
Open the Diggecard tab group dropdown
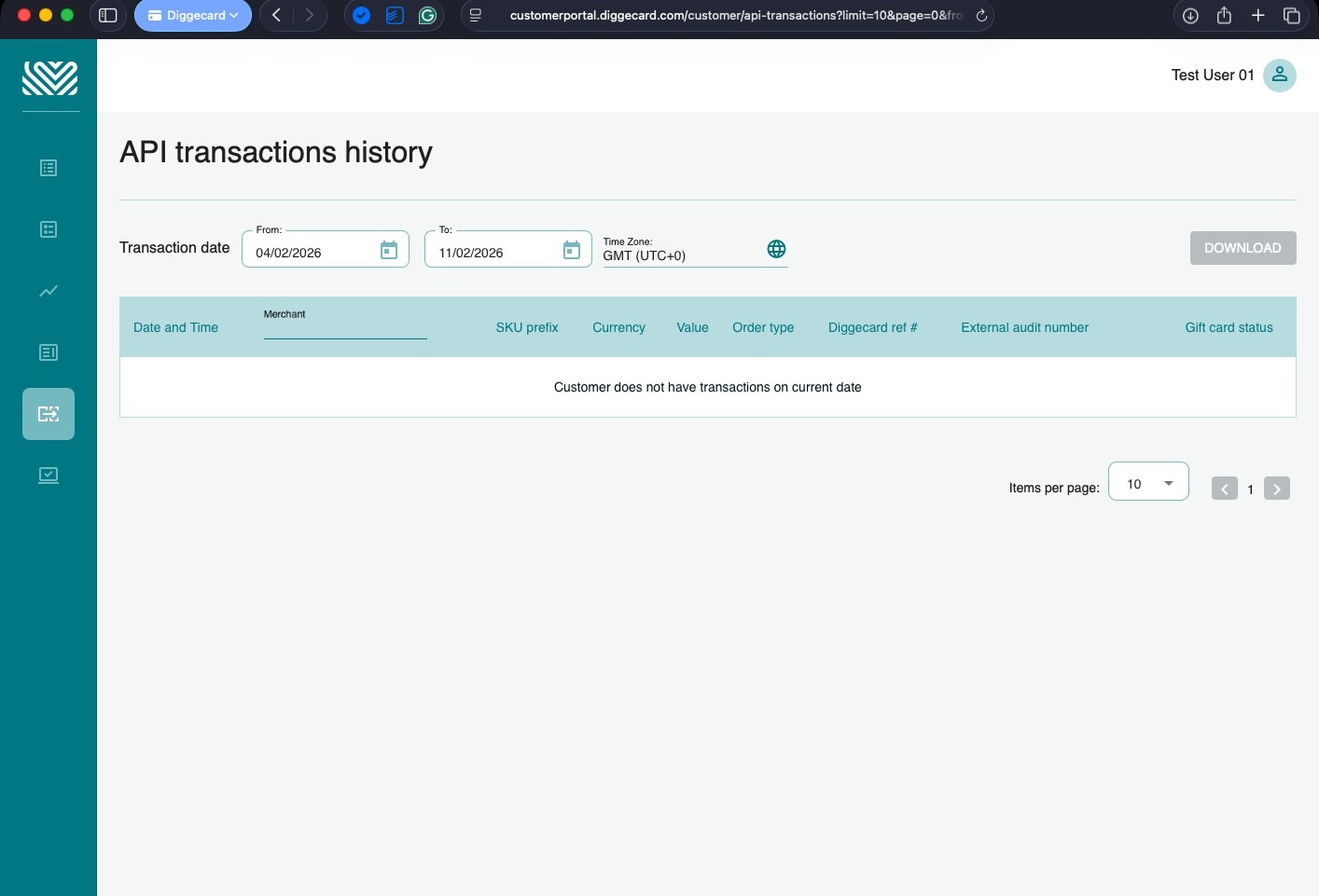click(193, 16)
